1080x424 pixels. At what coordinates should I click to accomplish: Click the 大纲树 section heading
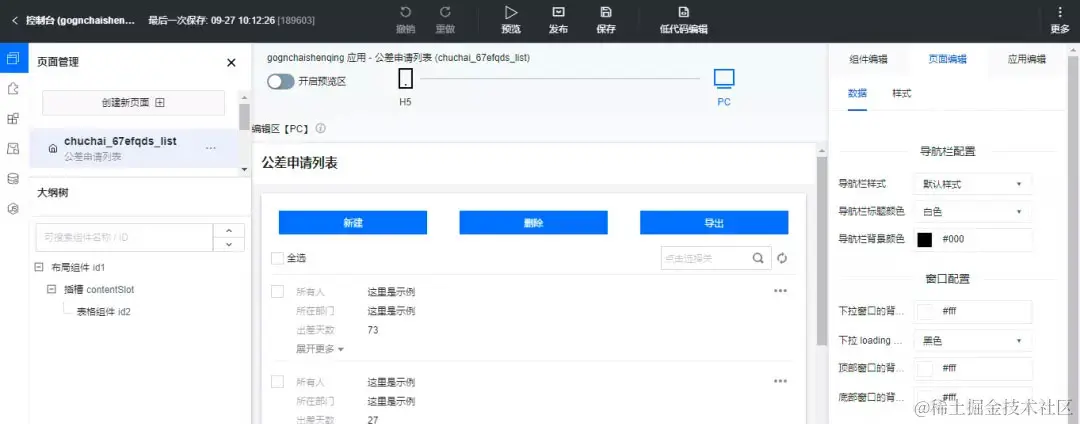tap(52, 193)
